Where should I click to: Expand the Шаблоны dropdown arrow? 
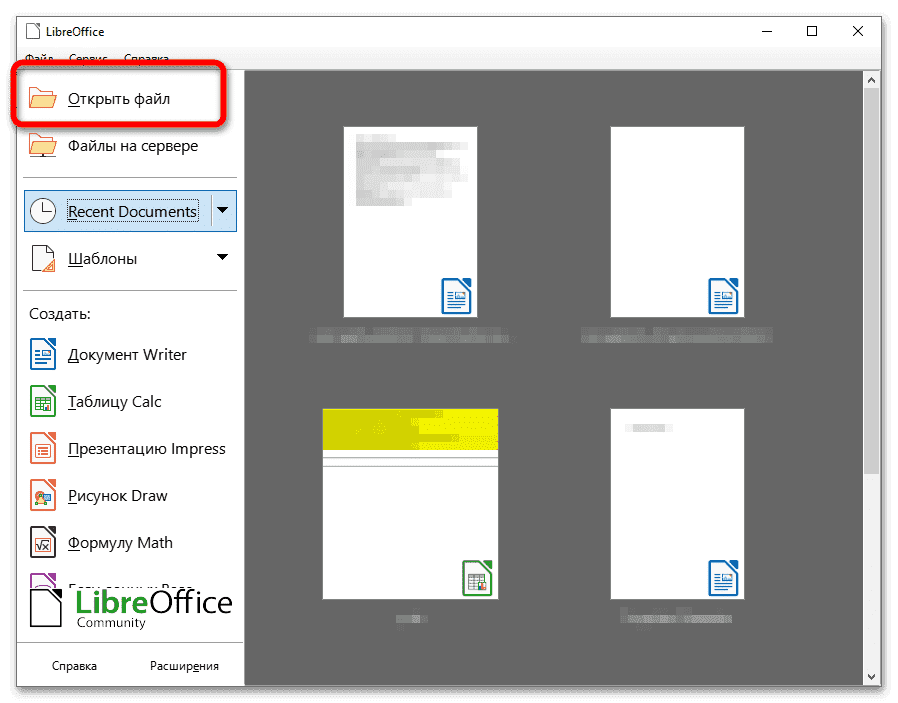point(222,259)
